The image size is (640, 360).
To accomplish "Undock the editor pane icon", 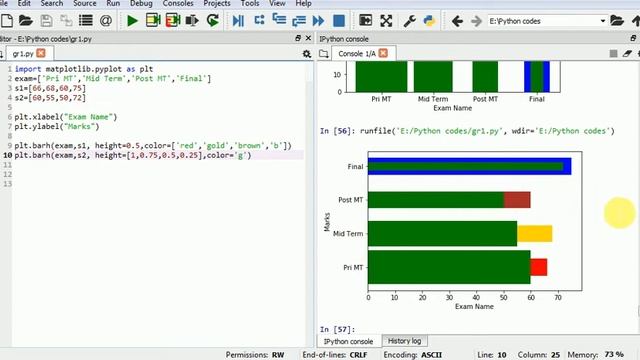I will click(x=298, y=38).
